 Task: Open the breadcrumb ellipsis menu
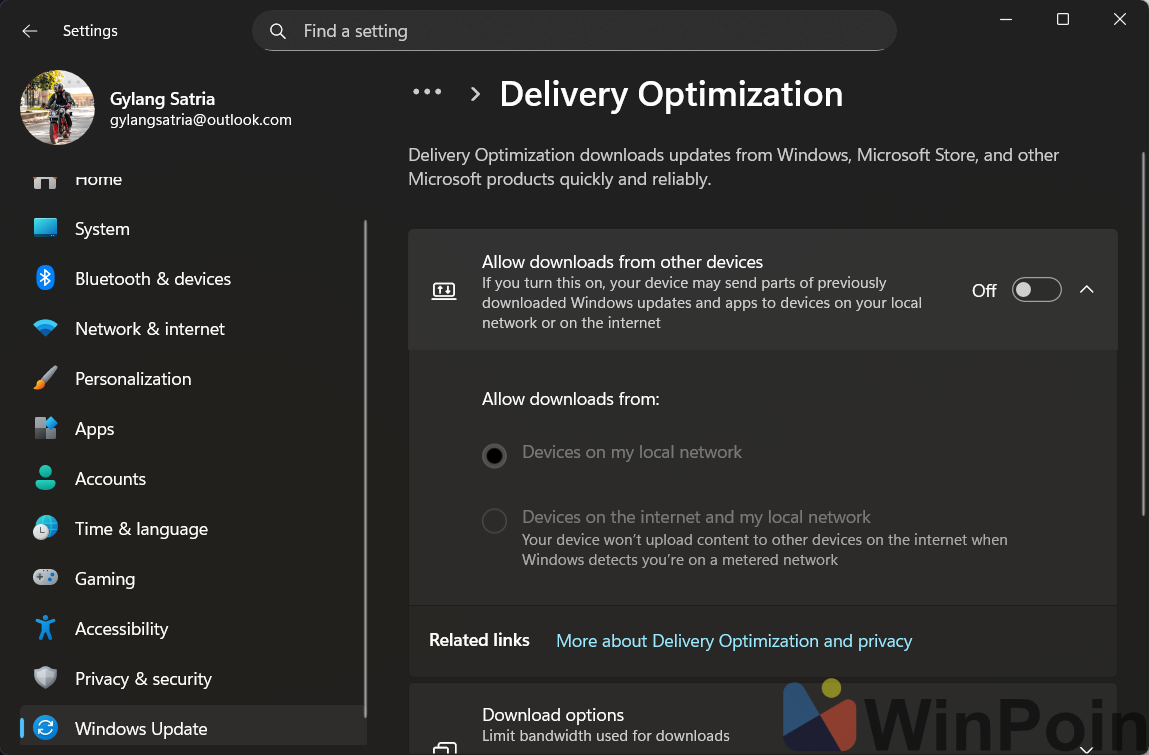(427, 92)
